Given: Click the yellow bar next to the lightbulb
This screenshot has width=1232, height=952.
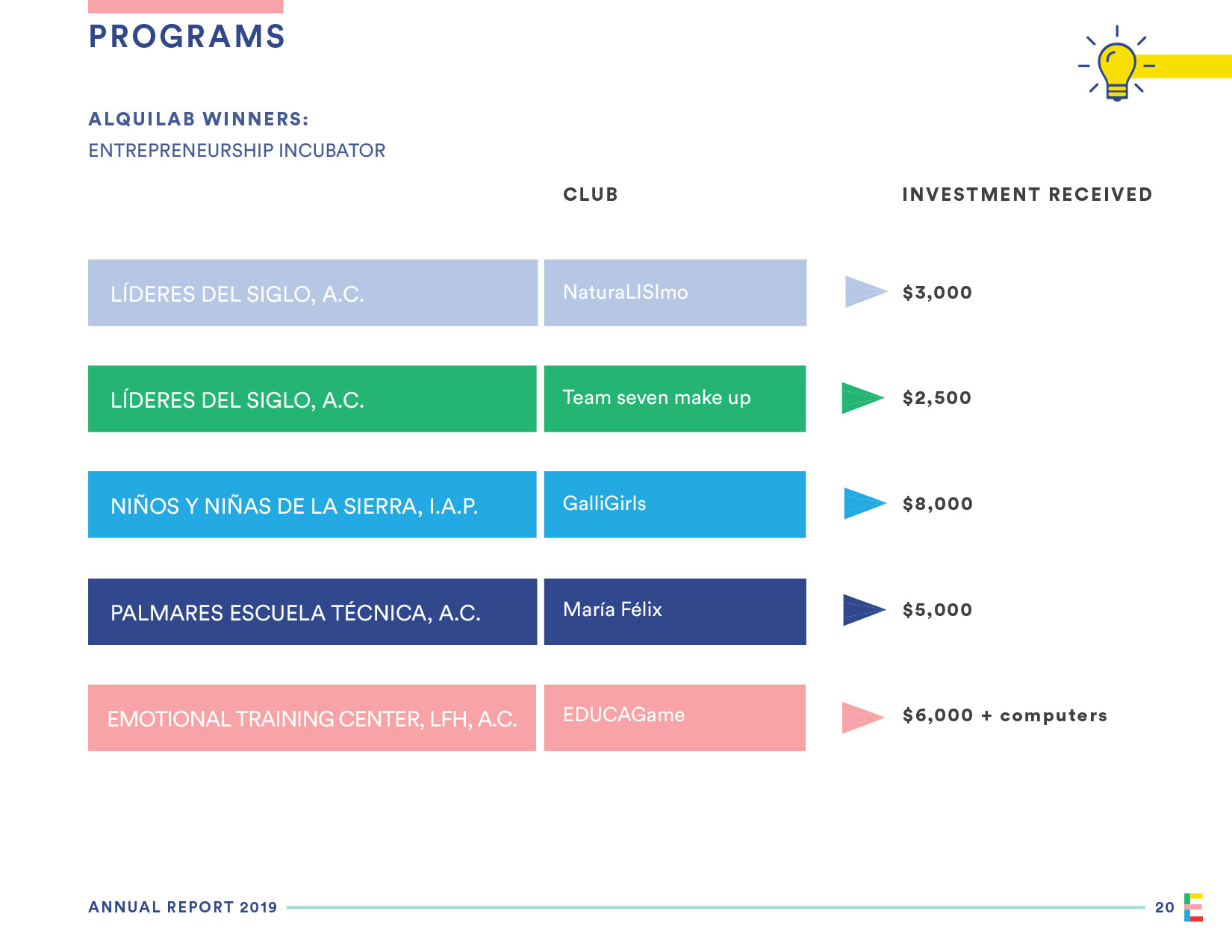Looking at the screenshot, I should point(1187,66).
